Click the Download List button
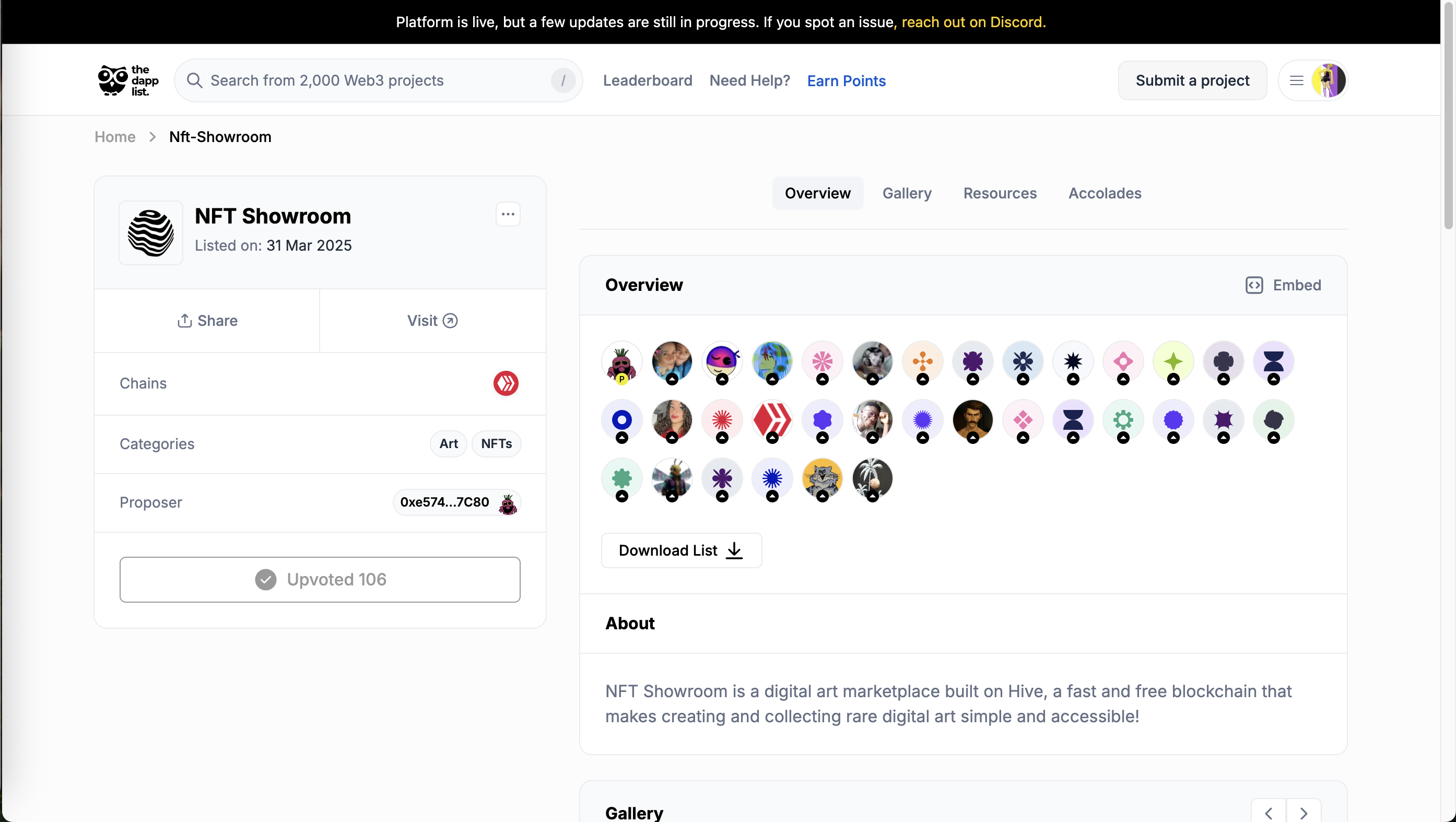The height and width of the screenshot is (822, 1456). tap(681, 550)
